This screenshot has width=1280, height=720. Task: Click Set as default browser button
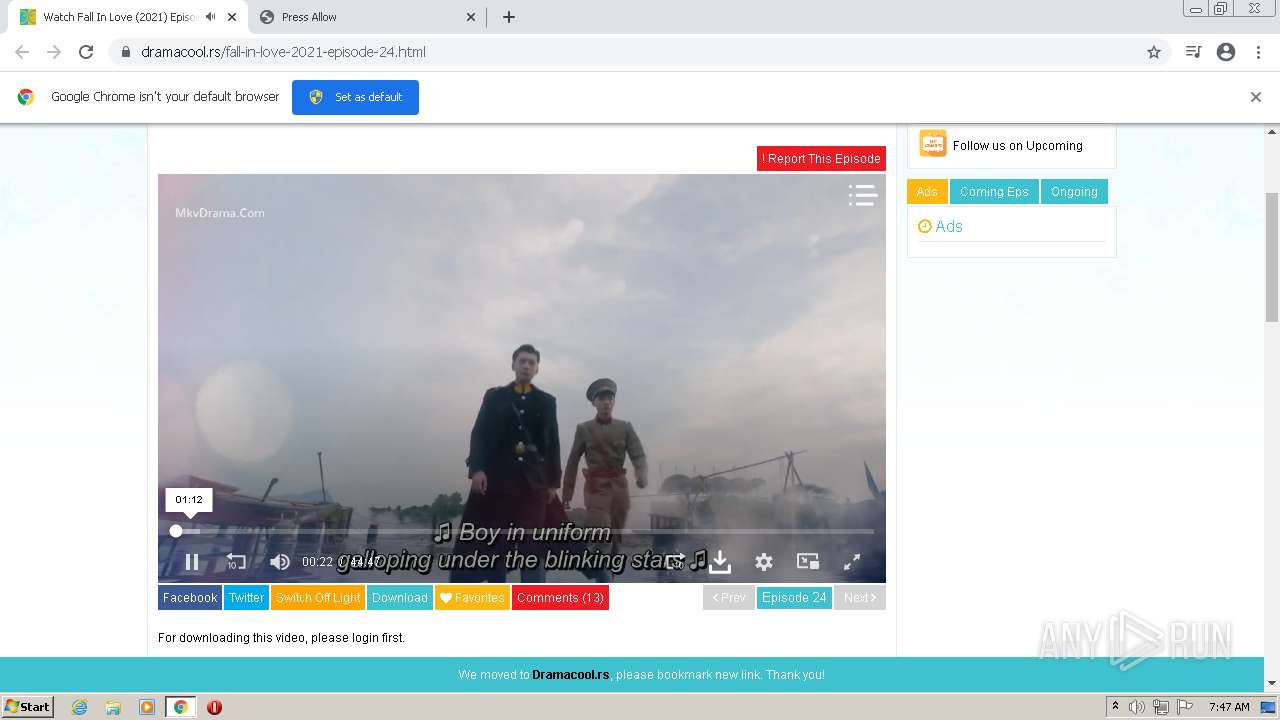click(x=355, y=97)
